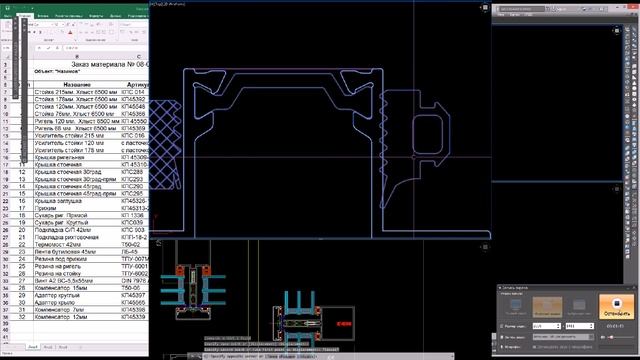Click the view control icon in upper-right AutoCAD viewport
The width and height of the screenshot is (640, 360).
(x=617, y=31)
